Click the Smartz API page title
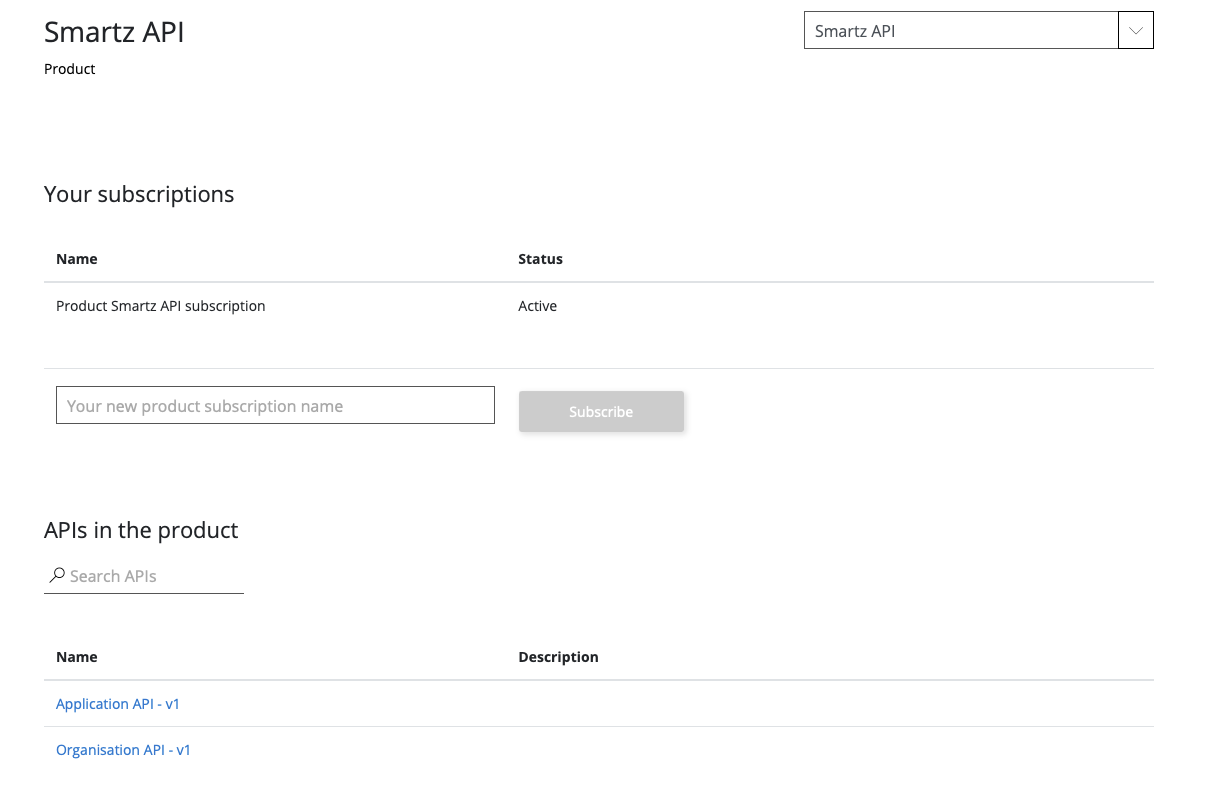The image size is (1220, 796). [114, 32]
